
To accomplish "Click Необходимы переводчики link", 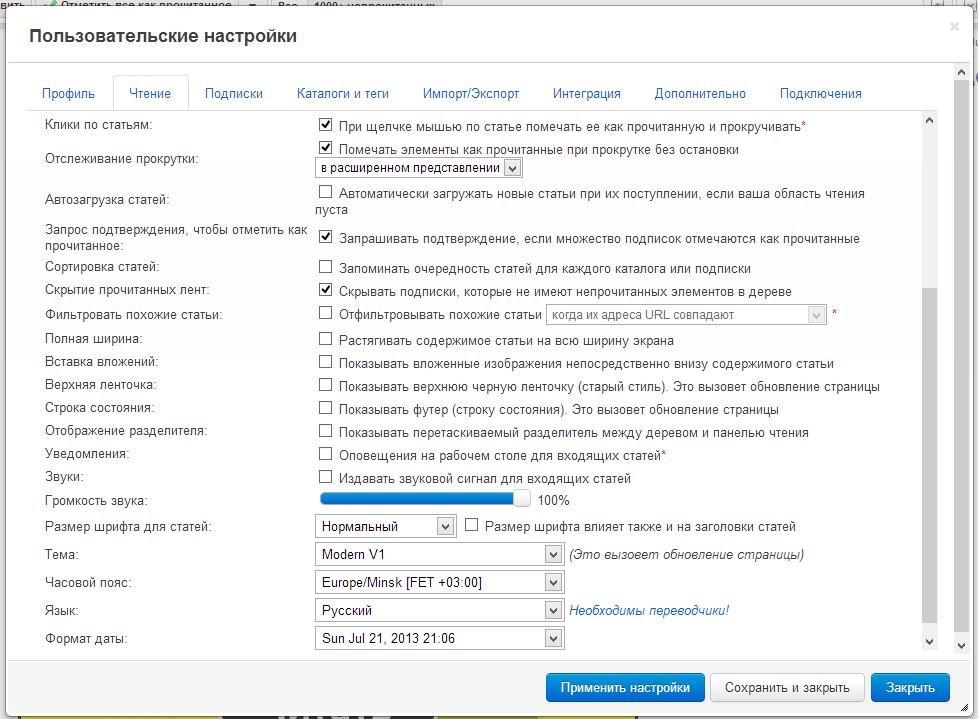I will (649, 610).
